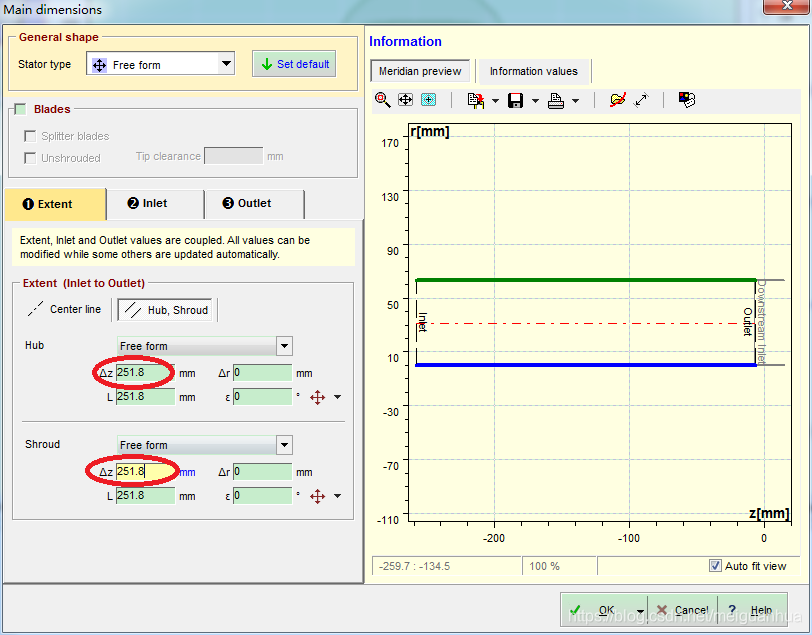Toggle the Unshrouded checkbox
This screenshot has height=635, width=812.
pos(30,158)
